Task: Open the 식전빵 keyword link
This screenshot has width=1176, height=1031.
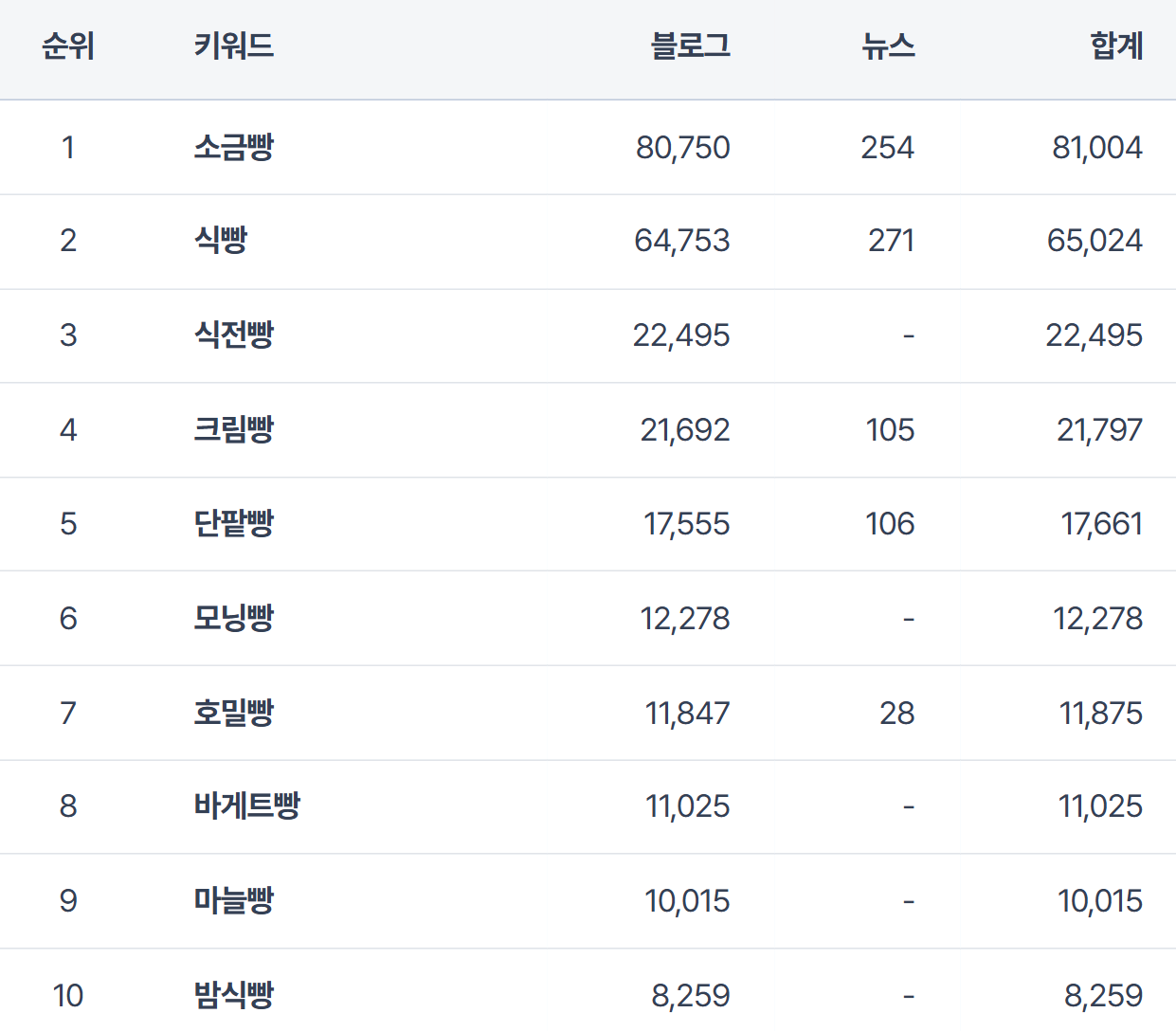Action: 233,335
